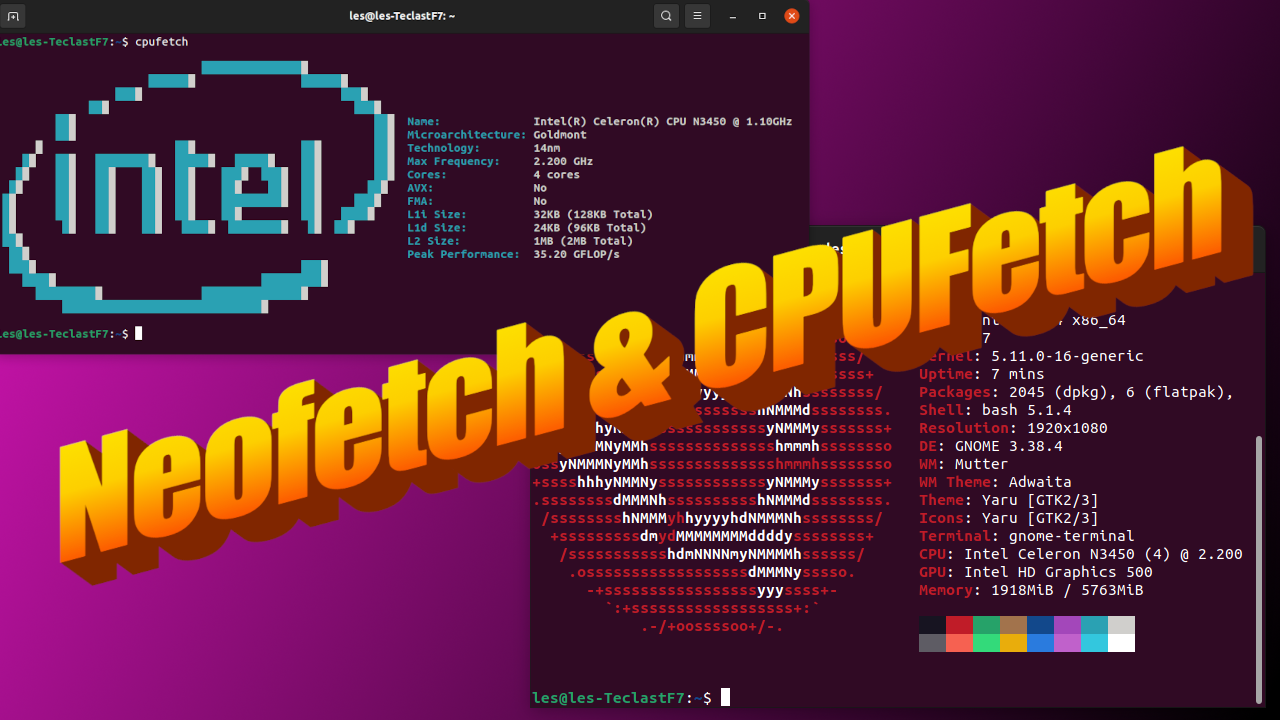This screenshot has width=1280, height=720.
Task: Click the 'Goldmont' microarchitecture value
Action: point(560,135)
